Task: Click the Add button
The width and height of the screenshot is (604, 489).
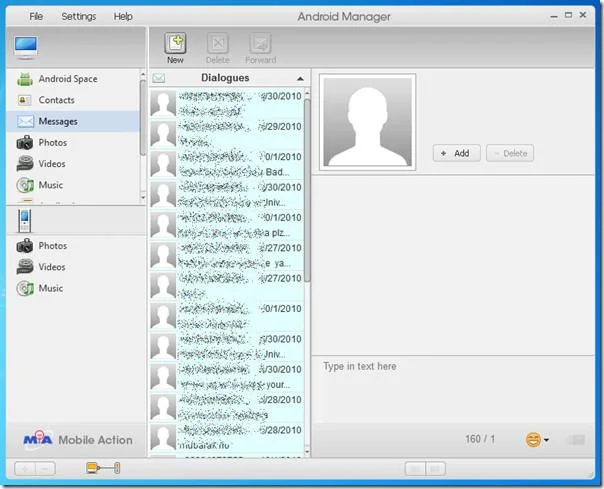Action: [x=456, y=153]
